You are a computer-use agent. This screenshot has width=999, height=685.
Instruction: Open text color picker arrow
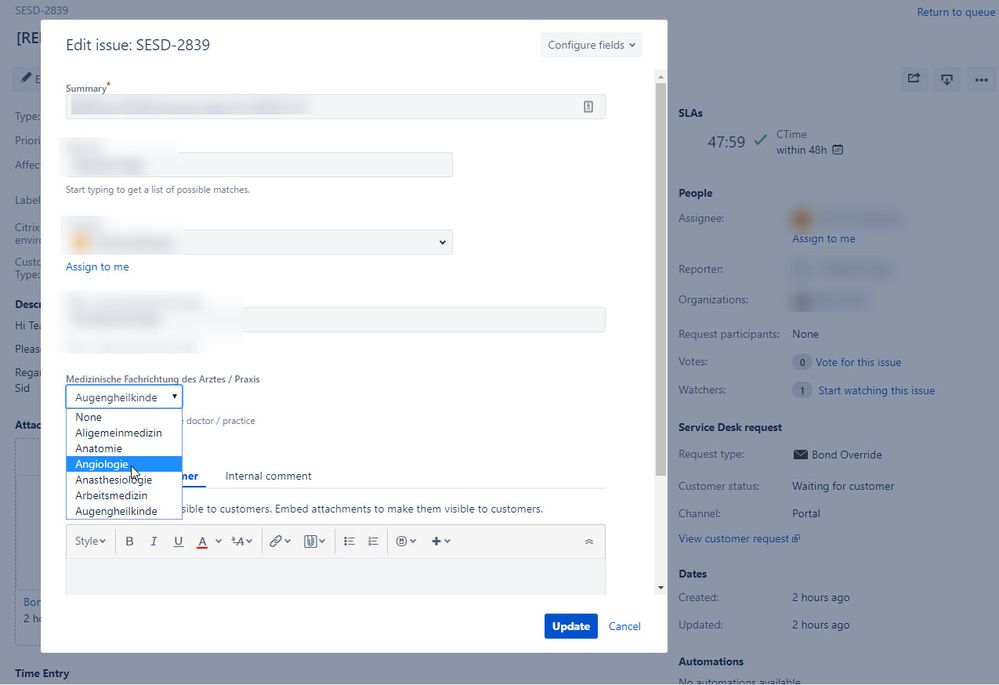219,541
